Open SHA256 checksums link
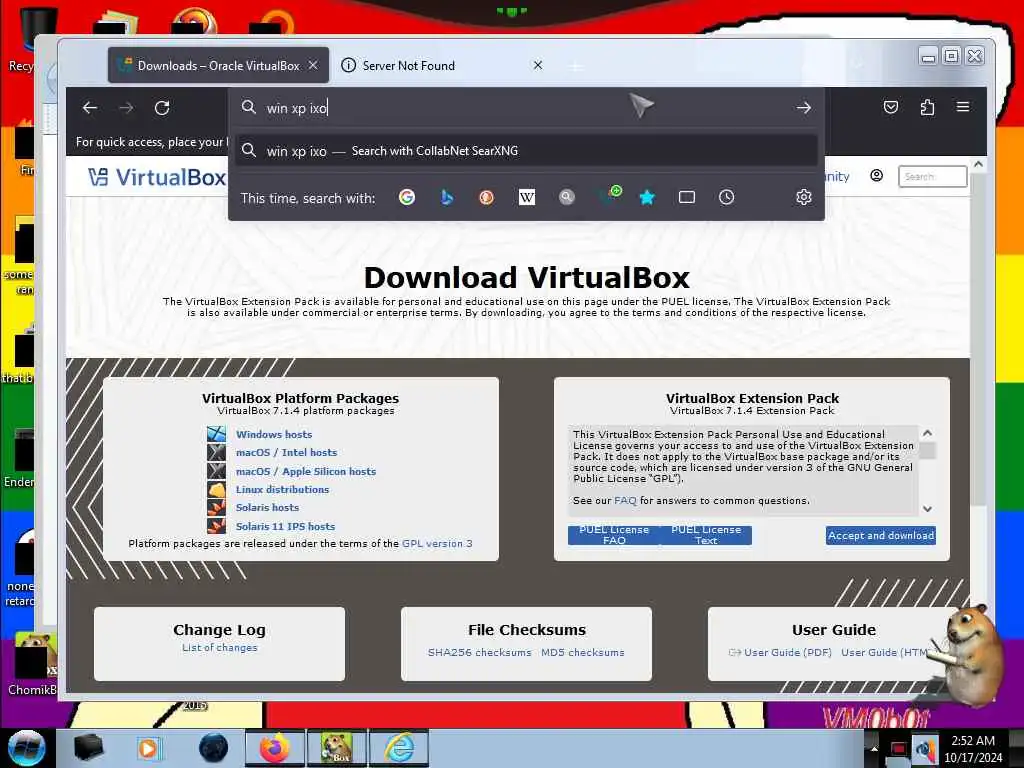This screenshot has height=768, width=1024. click(479, 652)
